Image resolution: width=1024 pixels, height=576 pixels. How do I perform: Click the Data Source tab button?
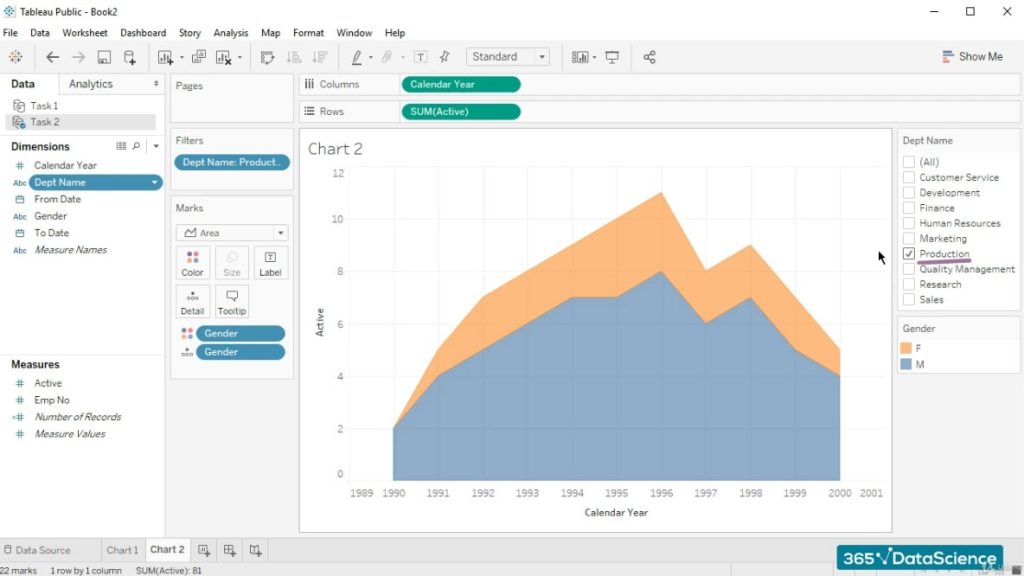pos(37,550)
